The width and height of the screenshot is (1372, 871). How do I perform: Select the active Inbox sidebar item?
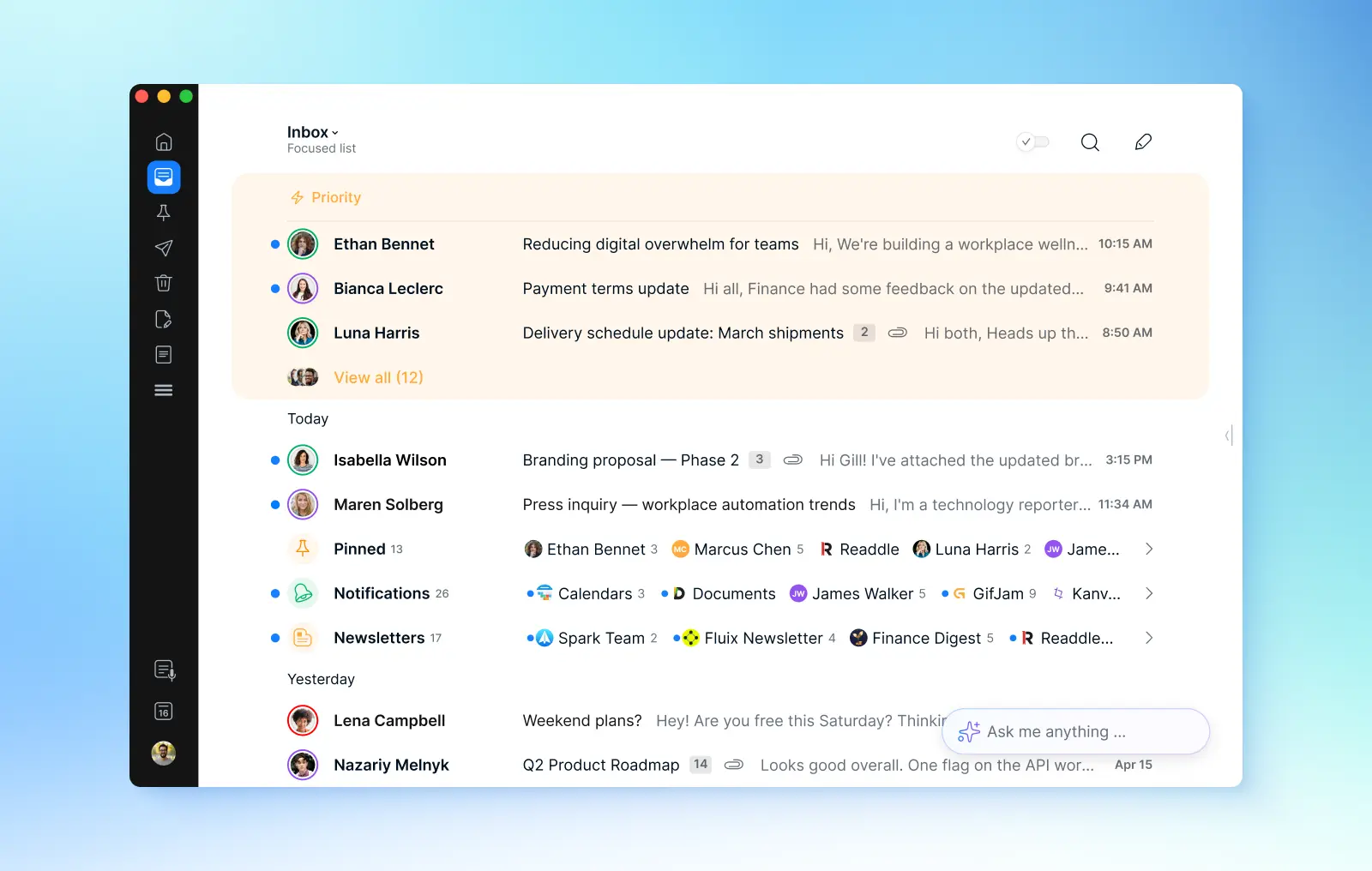[164, 177]
